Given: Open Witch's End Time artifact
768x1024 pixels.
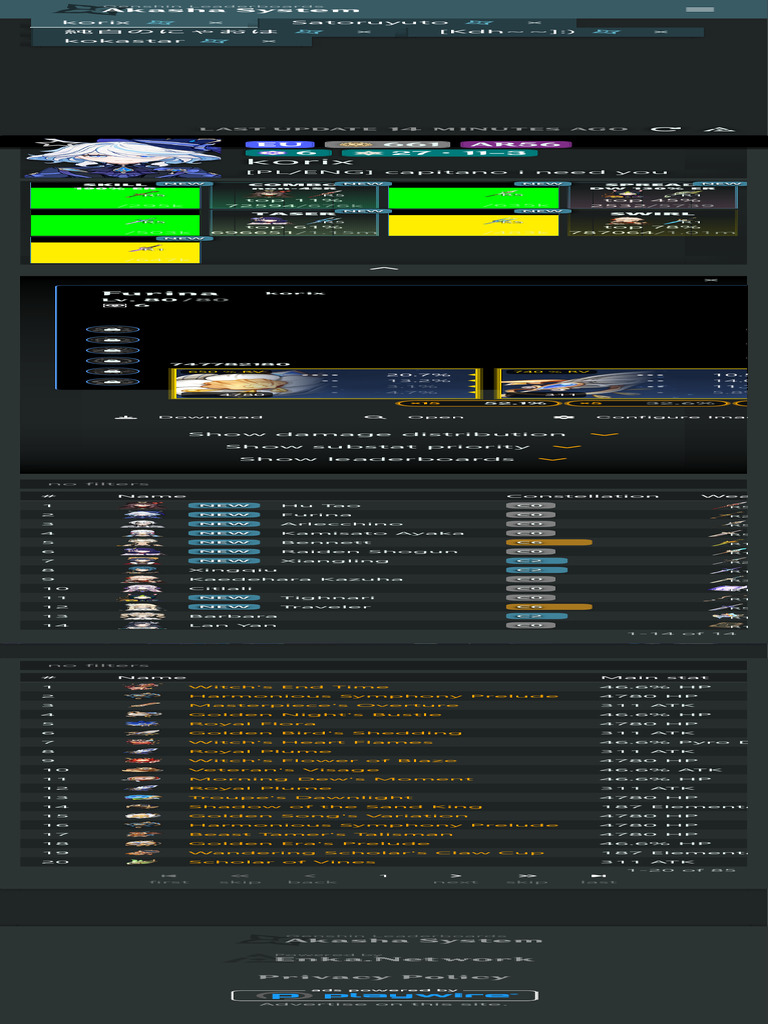Looking at the screenshot, I should pyautogui.click(x=289, y=687).
